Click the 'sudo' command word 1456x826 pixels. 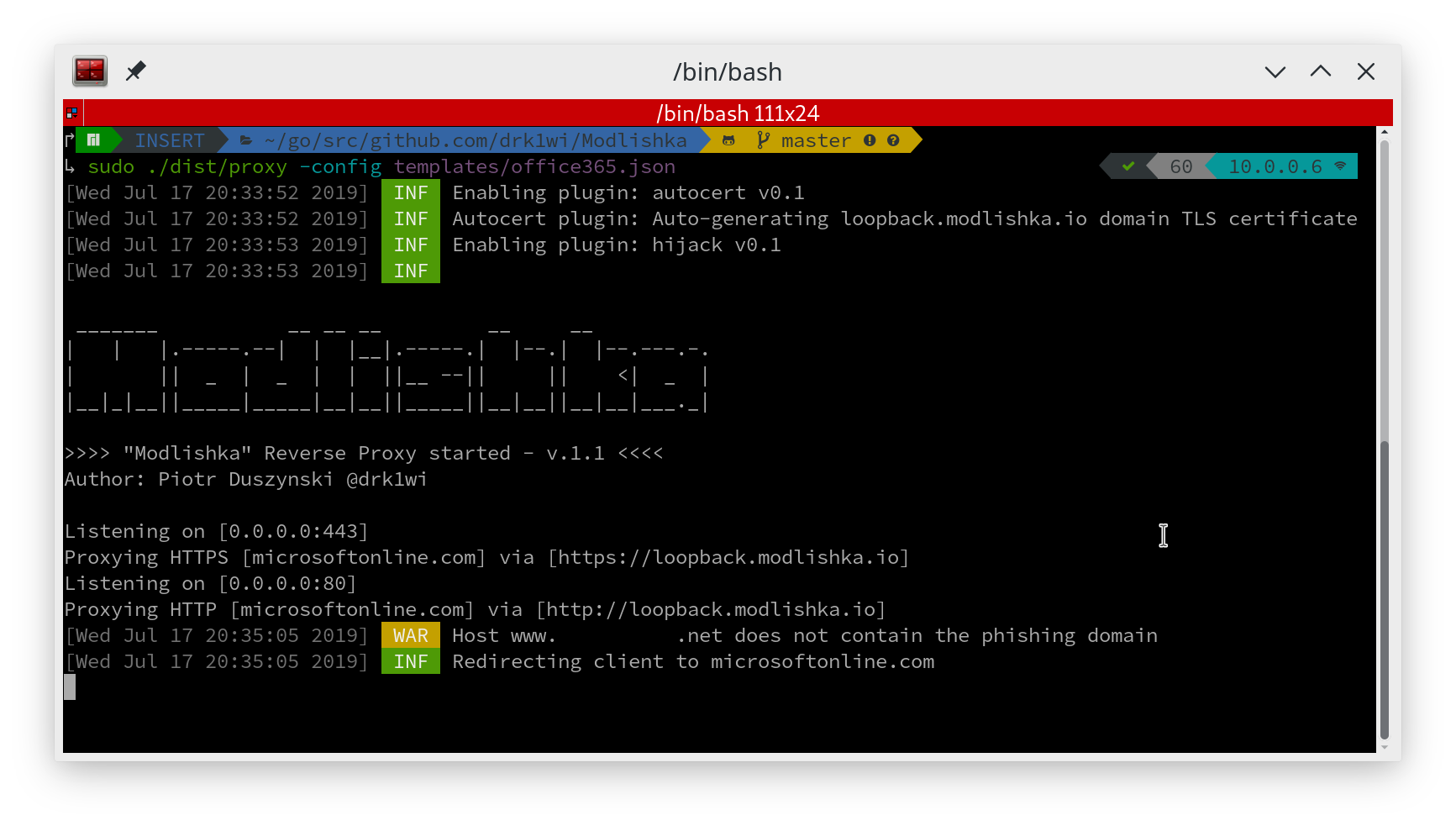tap(111, 166)
